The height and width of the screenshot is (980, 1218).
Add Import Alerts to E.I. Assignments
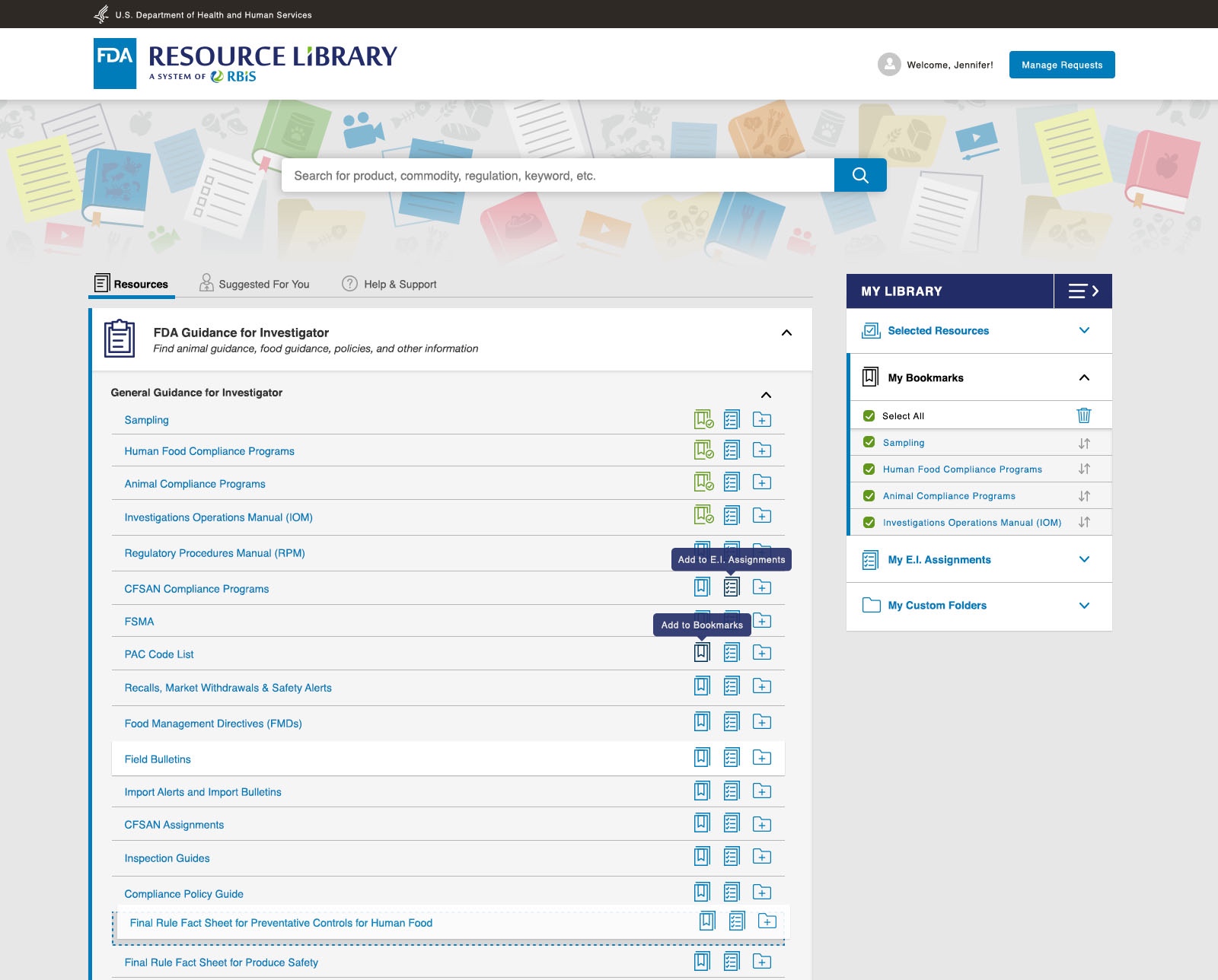tap(732, 791)
